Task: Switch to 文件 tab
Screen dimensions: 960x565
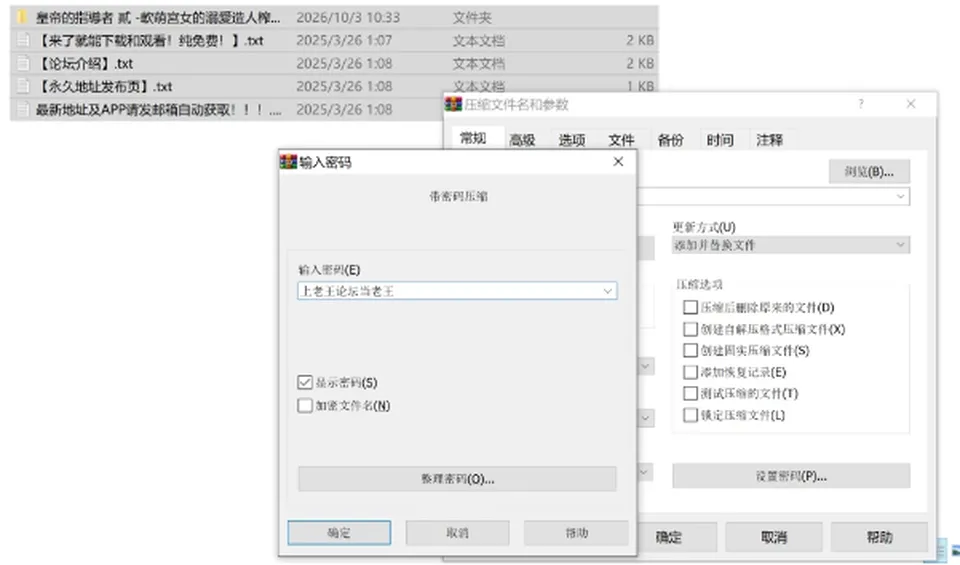Action: (x=621, y=140)
